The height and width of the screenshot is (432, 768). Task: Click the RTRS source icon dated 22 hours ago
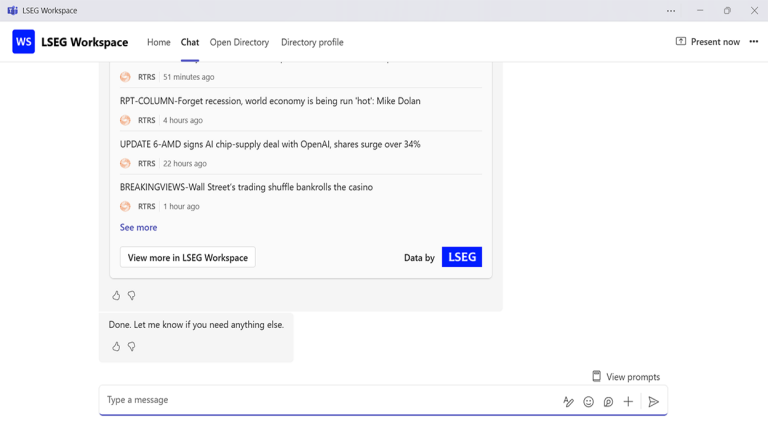coord(125,163)
